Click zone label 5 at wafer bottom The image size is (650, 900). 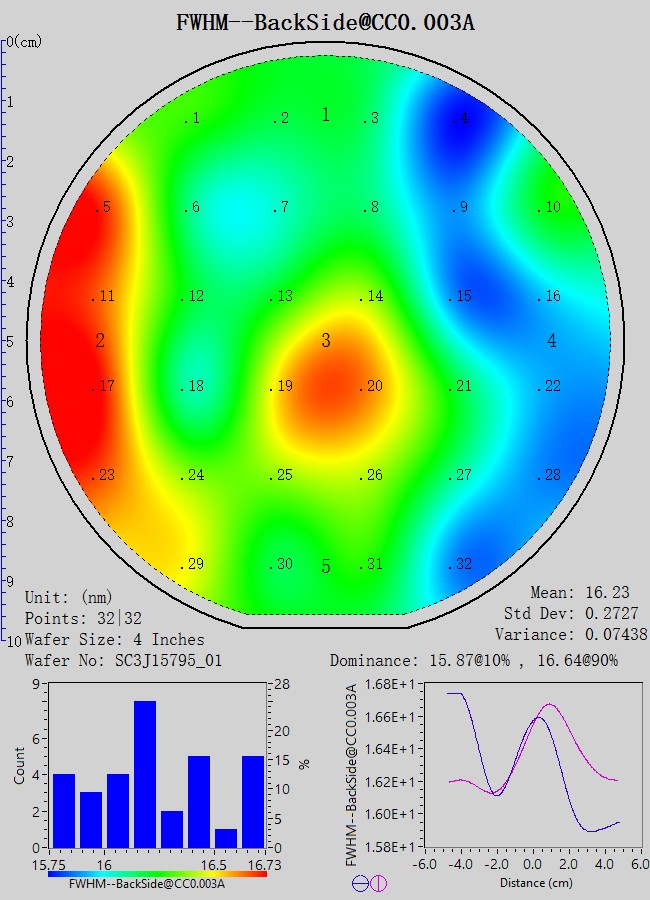[326, 568]
